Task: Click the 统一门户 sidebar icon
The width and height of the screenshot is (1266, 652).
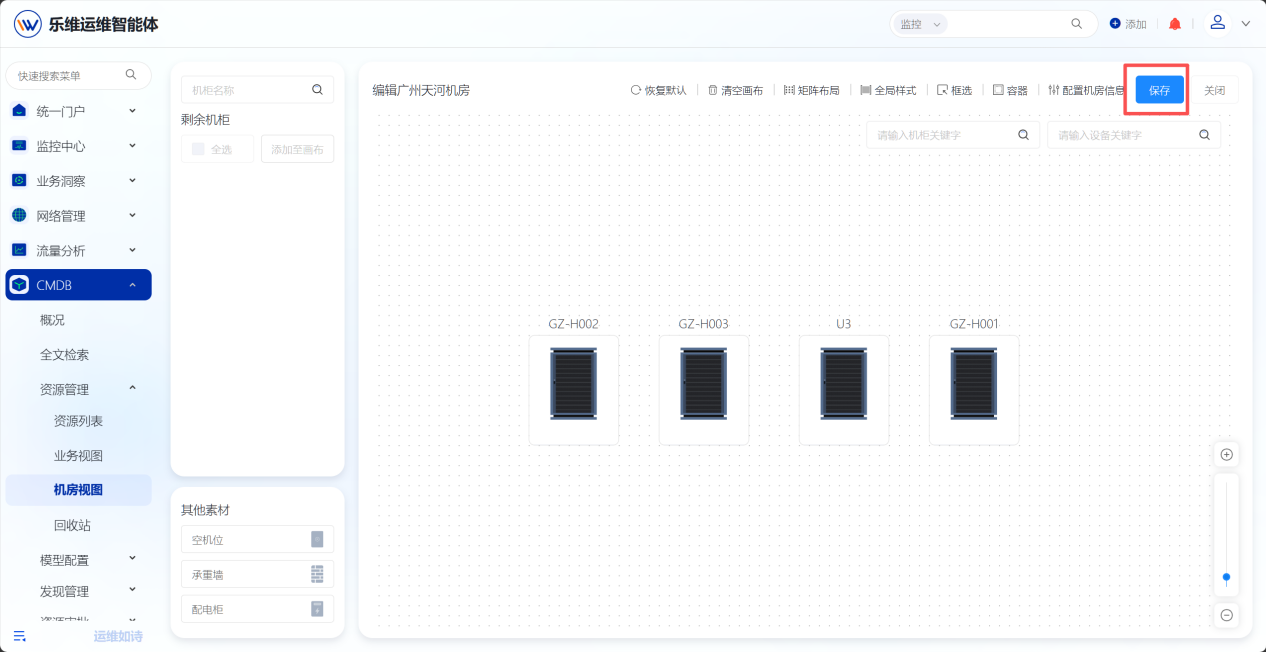Action: pyautogui.click(x=19, y=111)
